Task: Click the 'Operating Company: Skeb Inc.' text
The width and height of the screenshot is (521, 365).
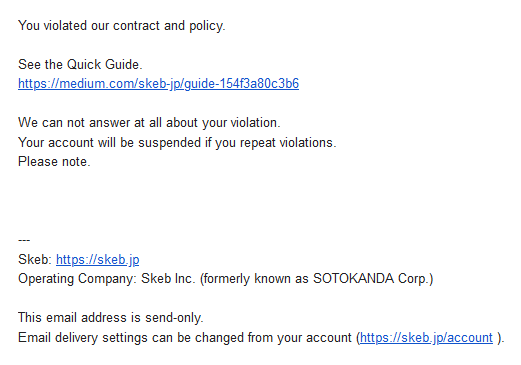Action: (106, 279)
